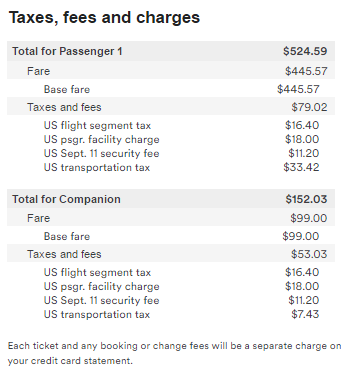Image resolution: width=360 pixels, height=375 pixels.
Task: Select Companion Taxes and fees row
Action: 171,254
